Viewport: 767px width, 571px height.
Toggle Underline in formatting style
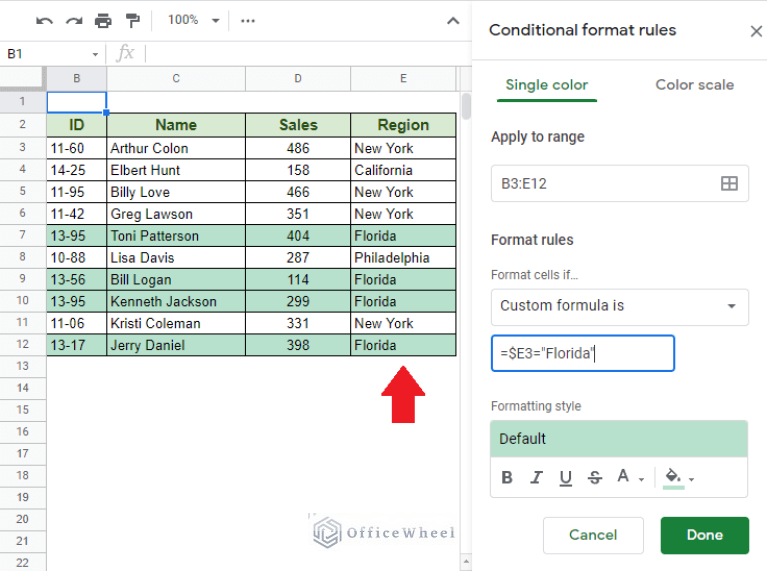[566, 478]
